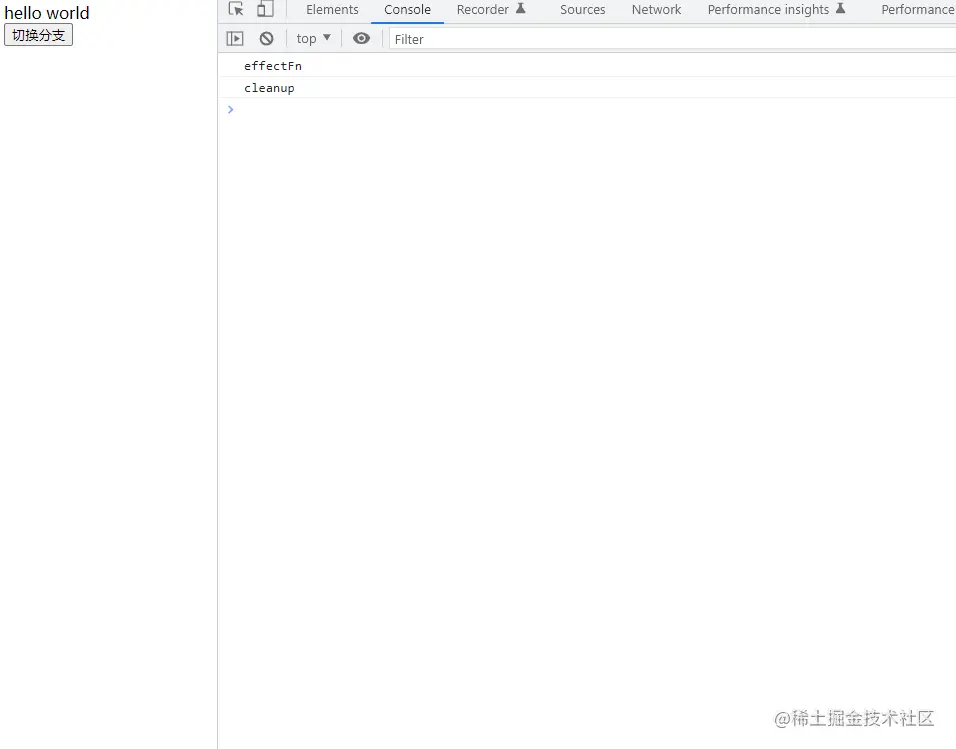956x749 pixels.
Task: Show the console sidebar
Action: pos(235,38)
